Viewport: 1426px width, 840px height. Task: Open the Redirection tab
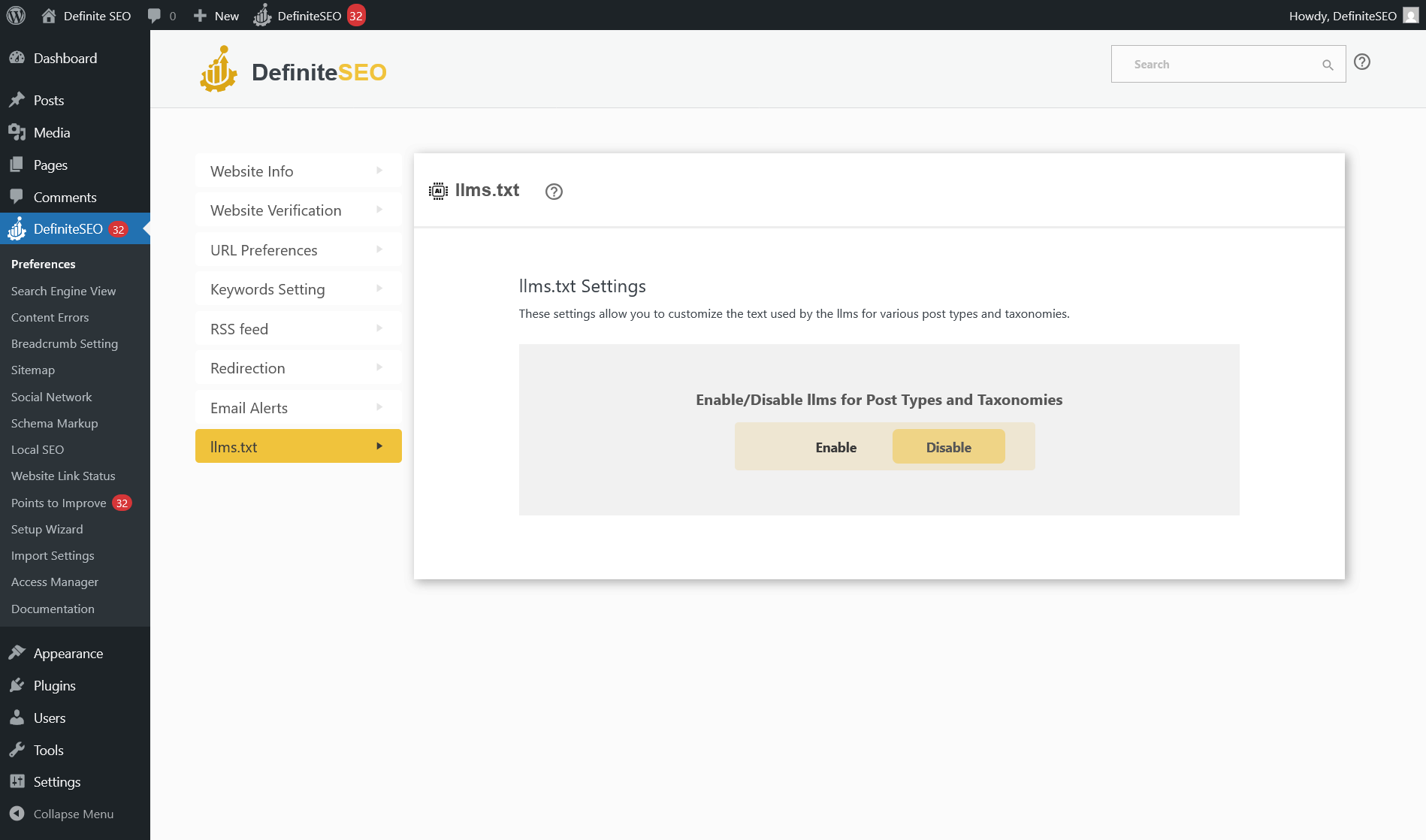[298, 368]
